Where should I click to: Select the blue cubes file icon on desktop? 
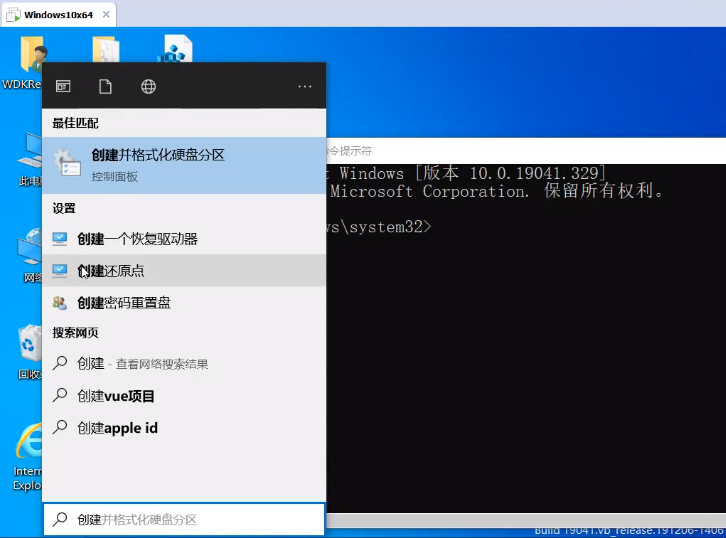175,49
